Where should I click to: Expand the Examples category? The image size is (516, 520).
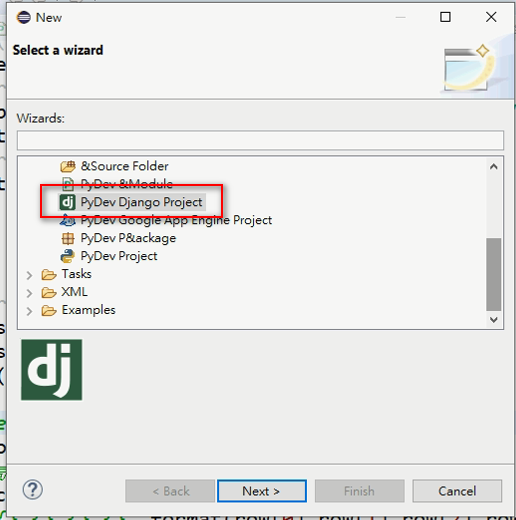coord(29,311)
